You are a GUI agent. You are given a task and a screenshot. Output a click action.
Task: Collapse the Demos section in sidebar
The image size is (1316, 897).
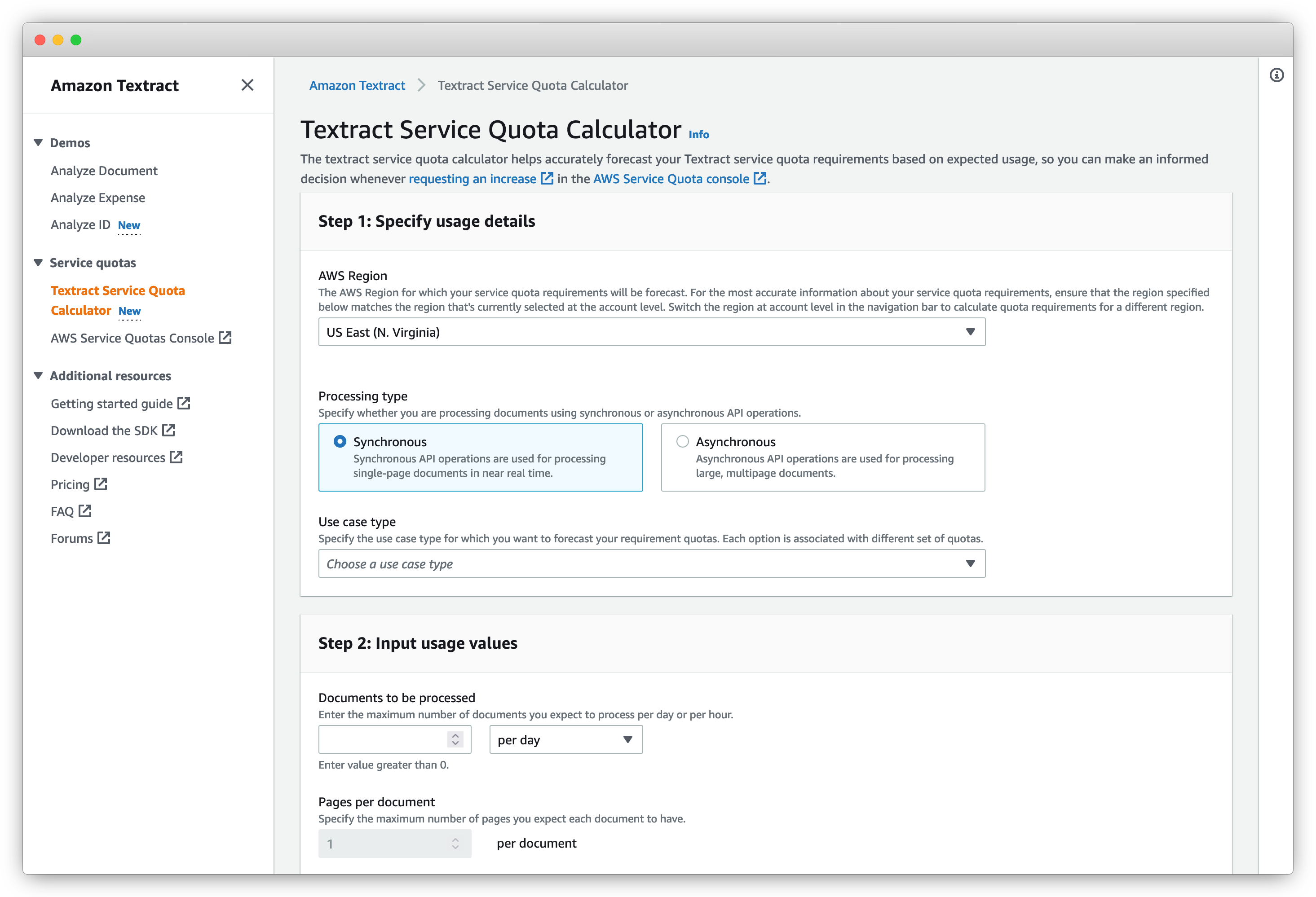point(39,143)
